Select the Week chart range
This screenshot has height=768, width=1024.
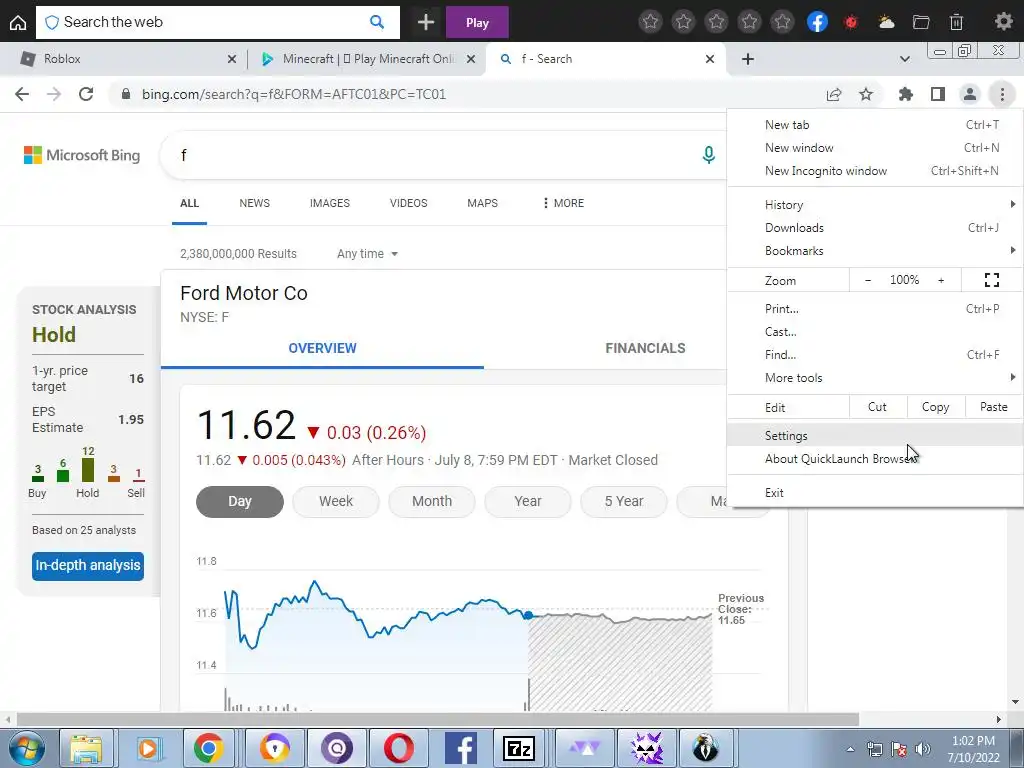click(336, 501)
